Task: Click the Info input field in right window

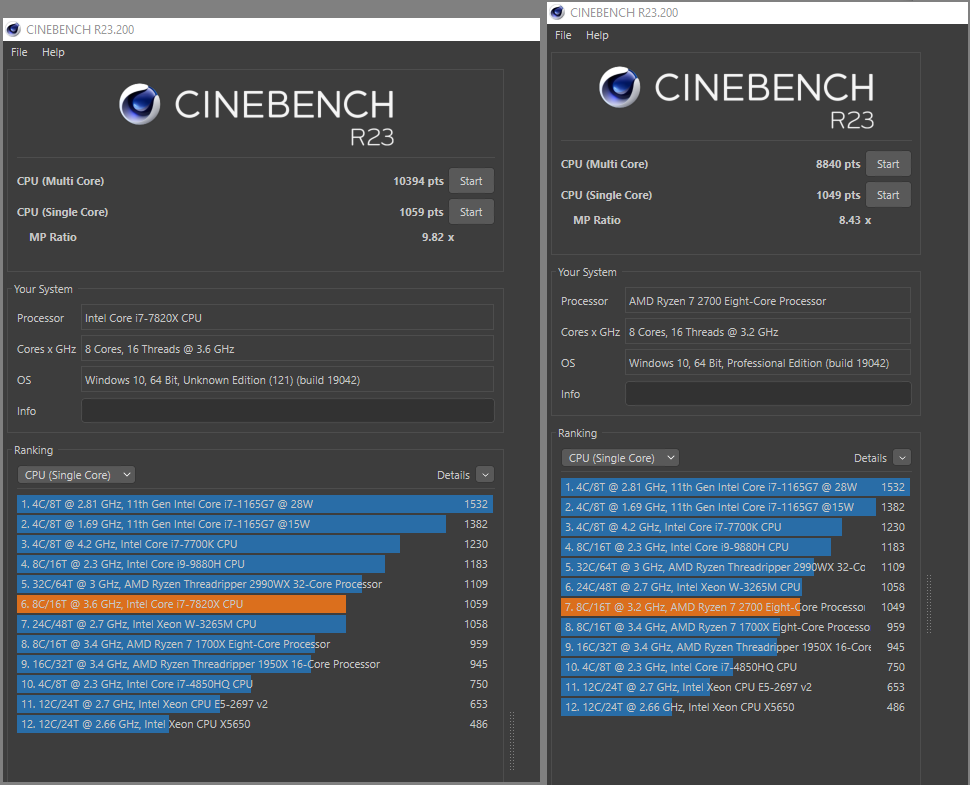Action: (x=768, y=394)
